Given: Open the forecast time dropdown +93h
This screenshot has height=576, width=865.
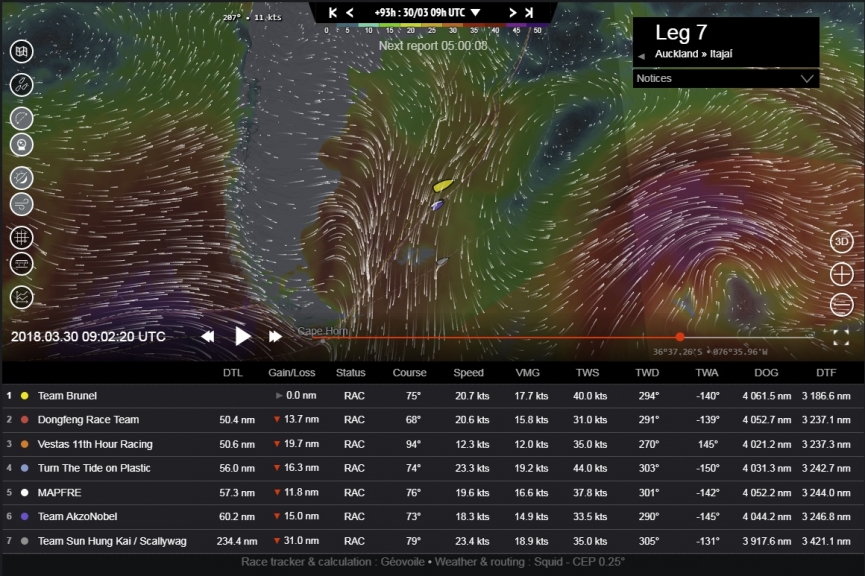Looking at the screenshot, I should [428, 12].
